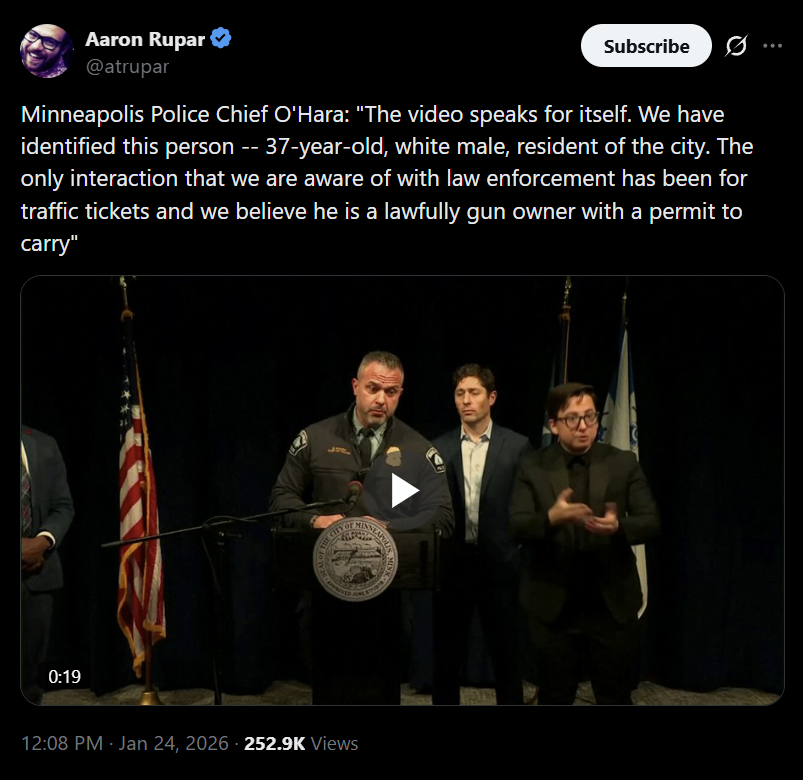Play the video using the center play button
This screenshot has height=780, width=803.
coord(403,490)
